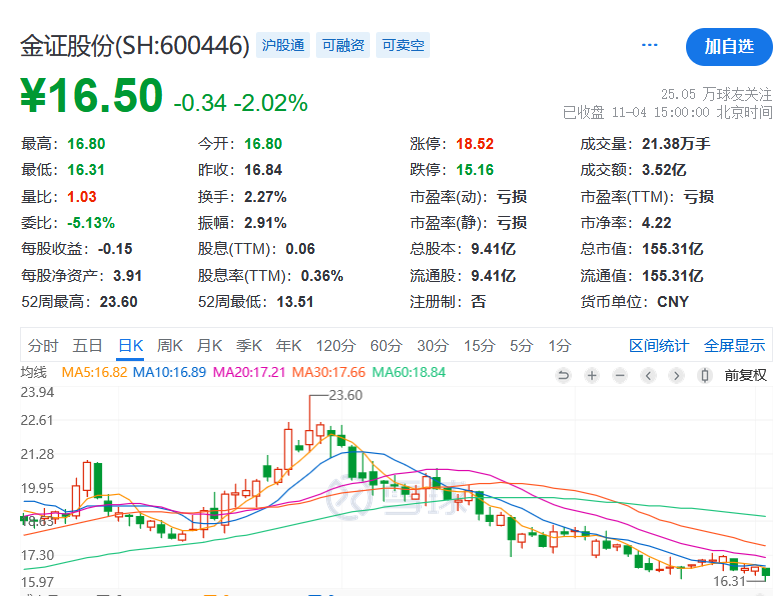781x596 pixels.
Task: Click the 市净率 4.22 value
Action: [656, 223]
